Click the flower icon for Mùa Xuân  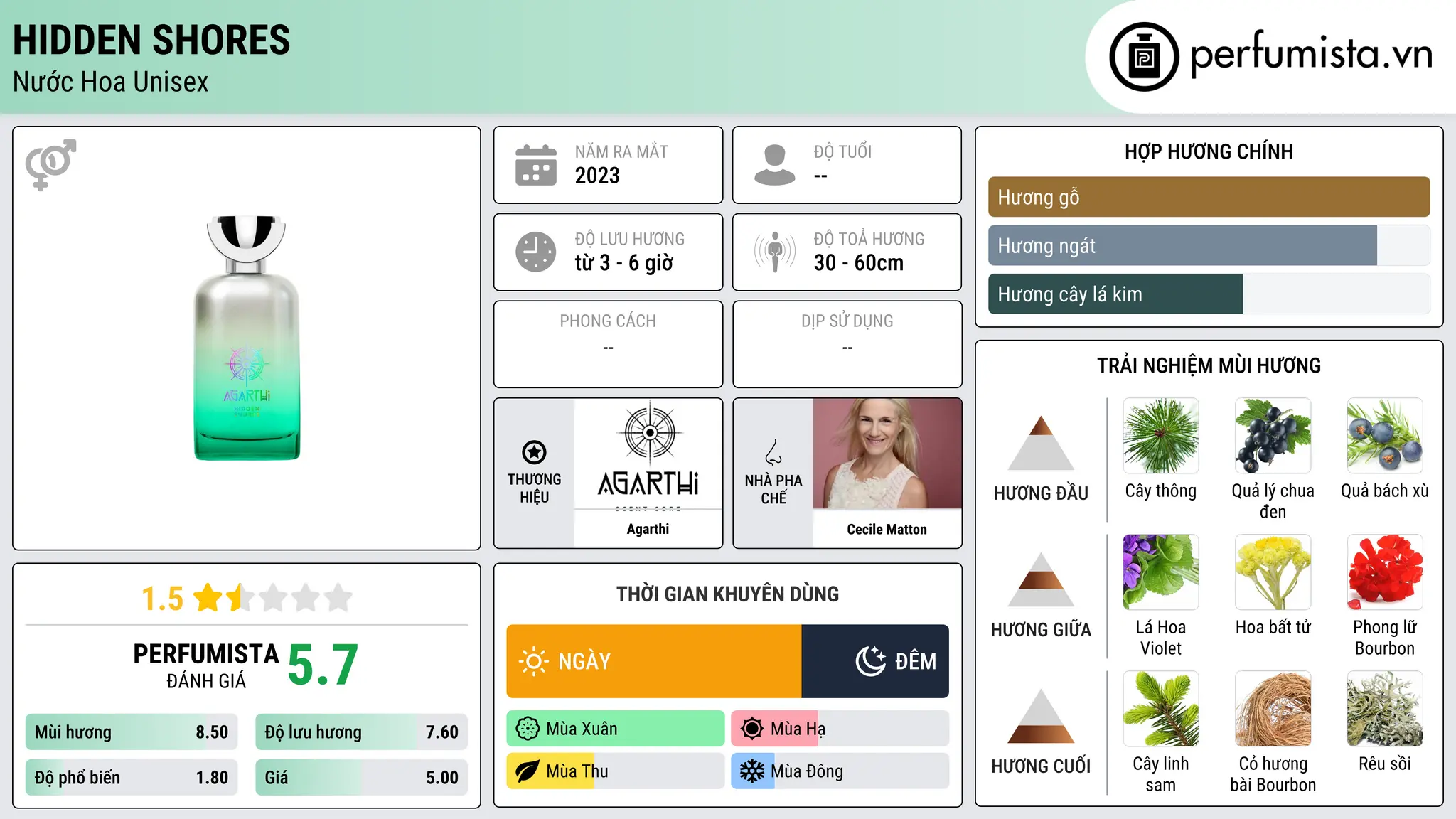coord(528,729)
